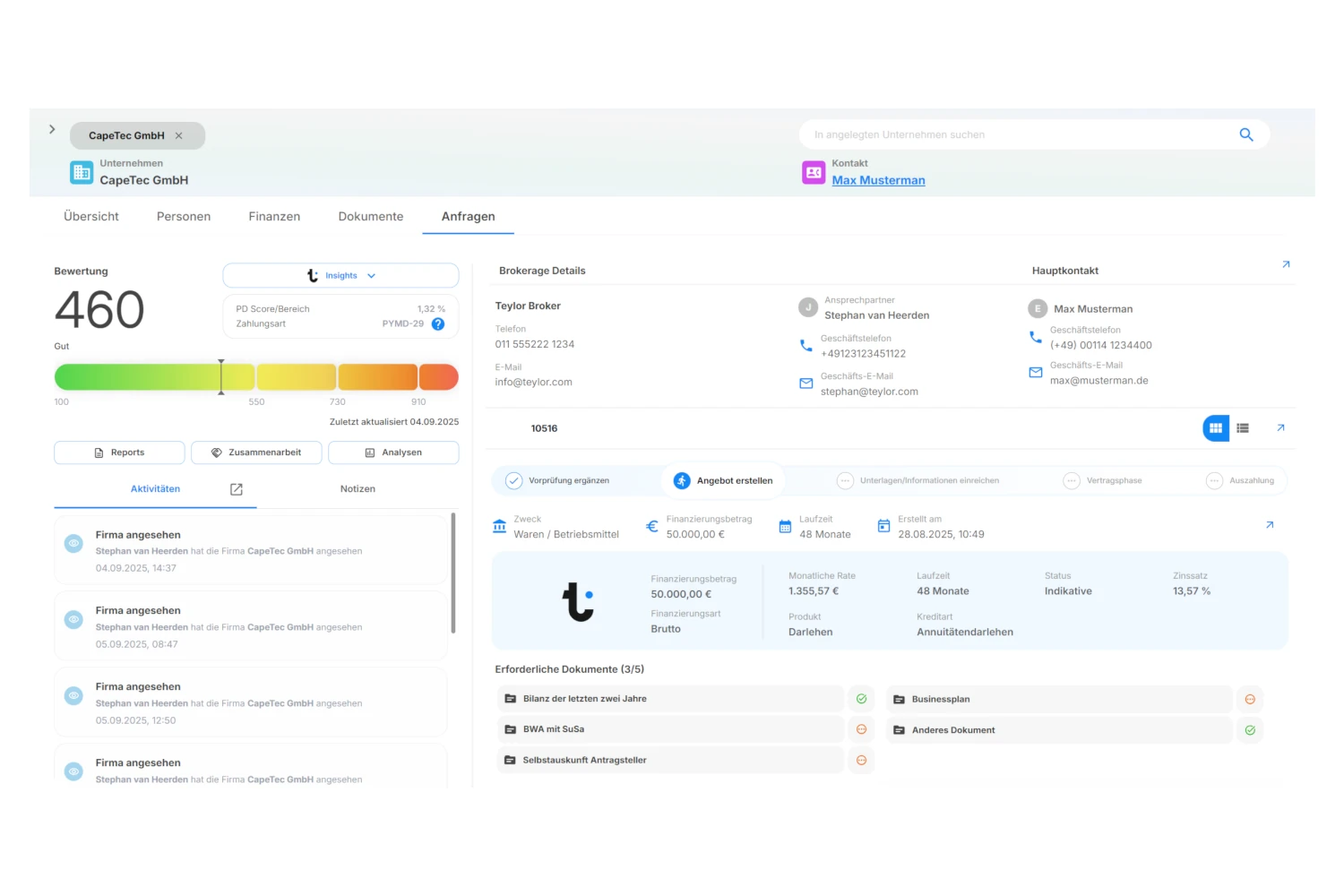The height and width of the screenshot is (896, 1344).
Task: Switch to grid view of offers
Action: click(1215, 428)
